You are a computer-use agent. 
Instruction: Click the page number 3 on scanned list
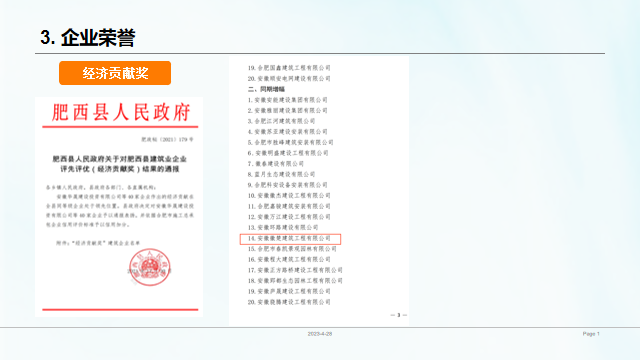tap(399, 315)
